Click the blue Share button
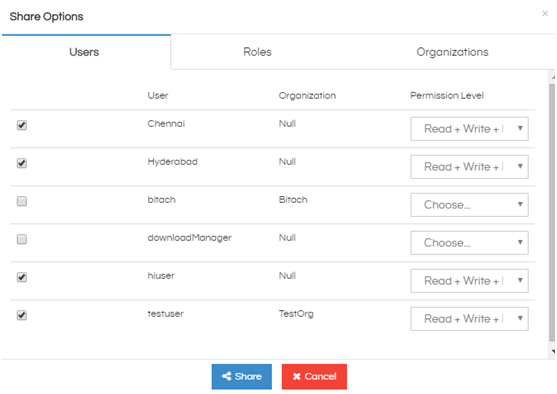557x394 pixels. [x=242, y=377]
